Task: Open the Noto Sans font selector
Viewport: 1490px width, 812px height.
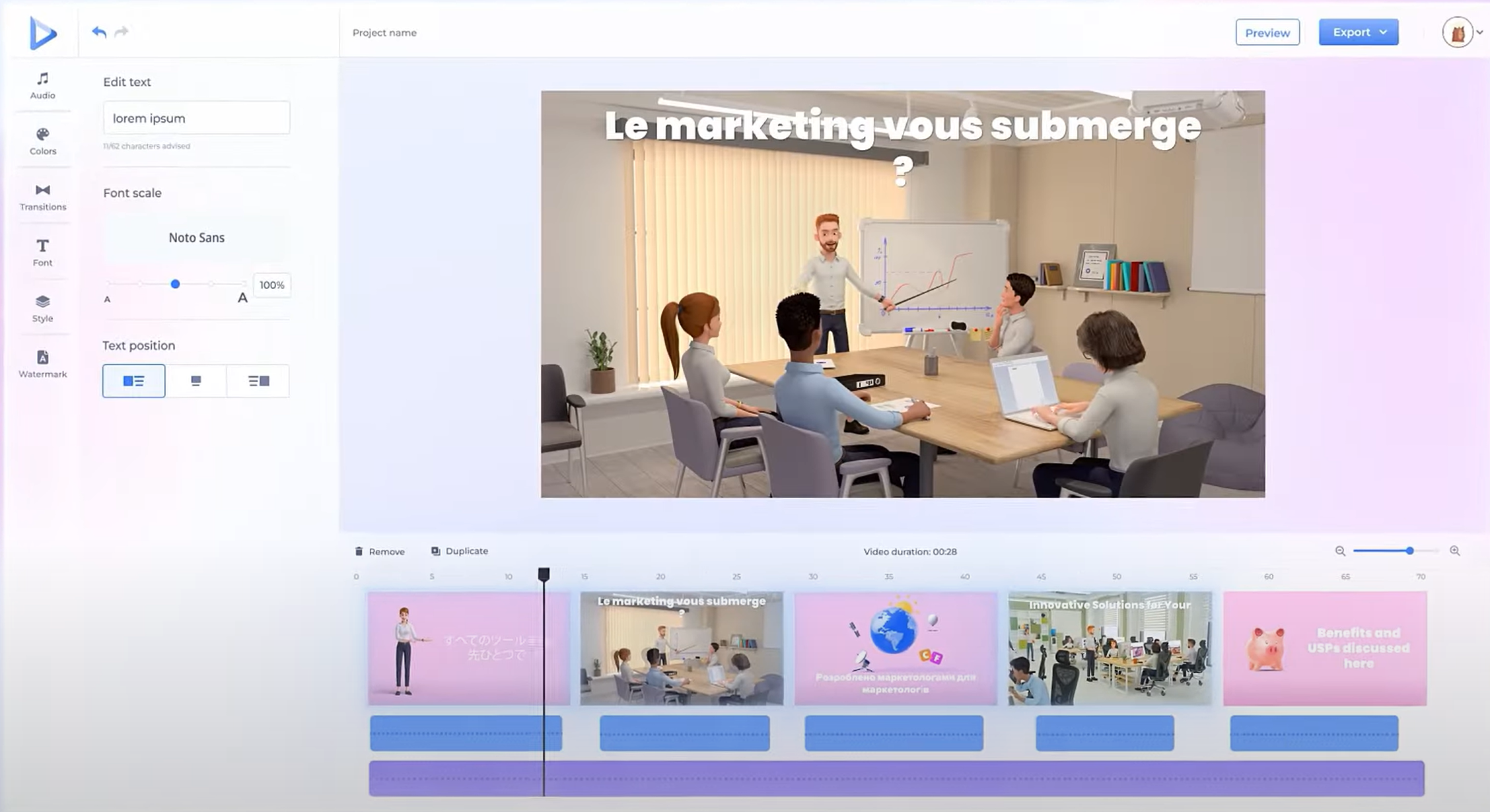Action: pos(196,238)
